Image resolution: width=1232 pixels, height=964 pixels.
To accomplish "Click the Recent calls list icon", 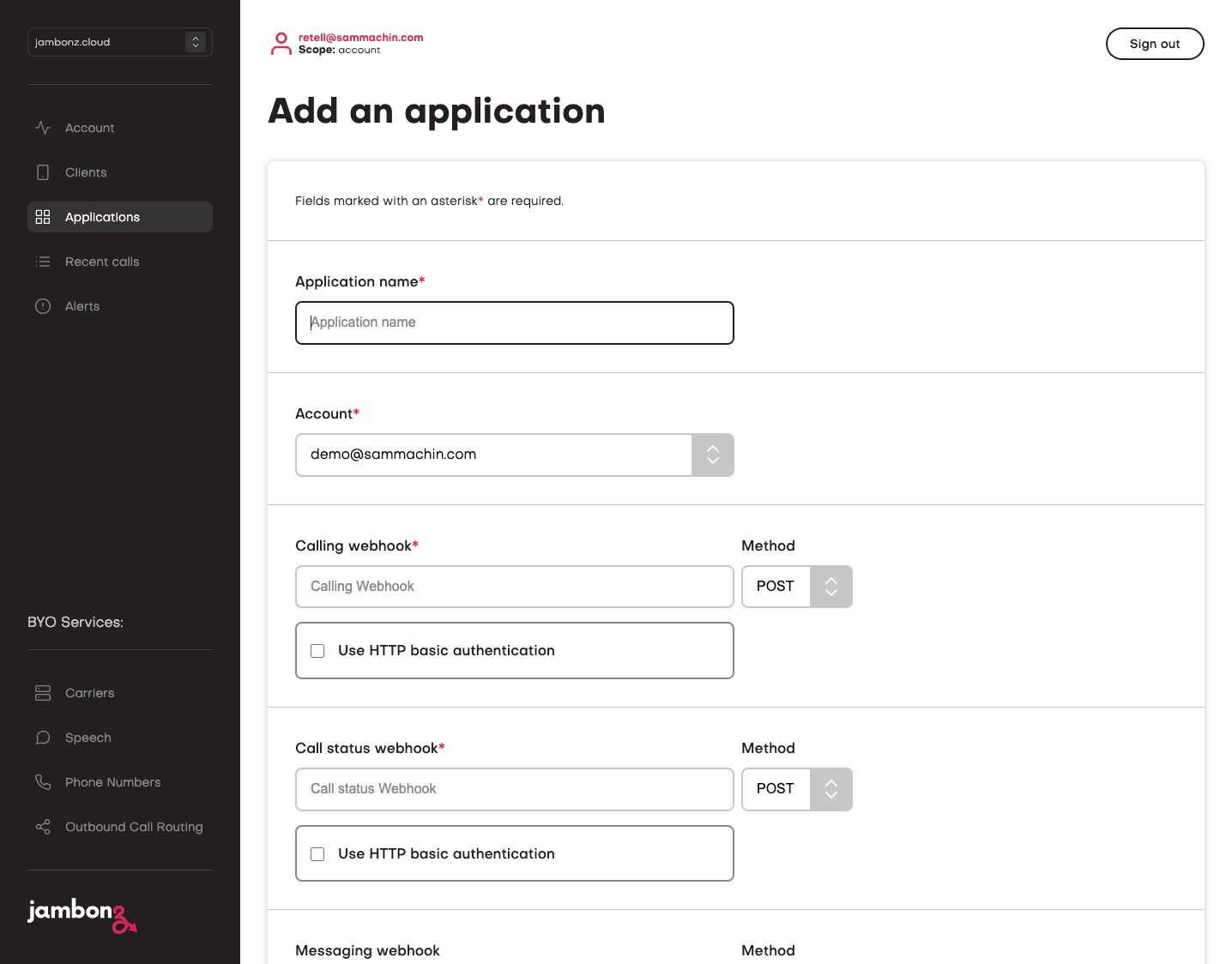I will [x=43, y=262].
